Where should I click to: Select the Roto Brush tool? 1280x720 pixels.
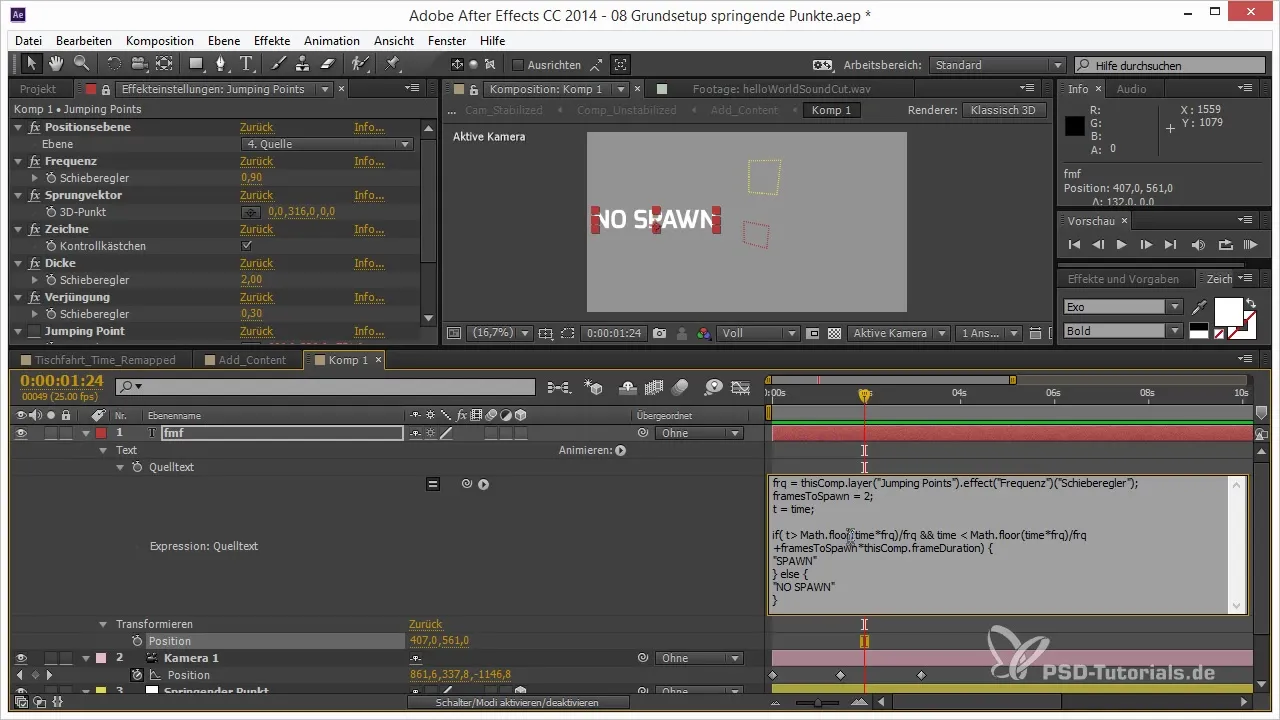pyautogui.click(x=360, y=64)
